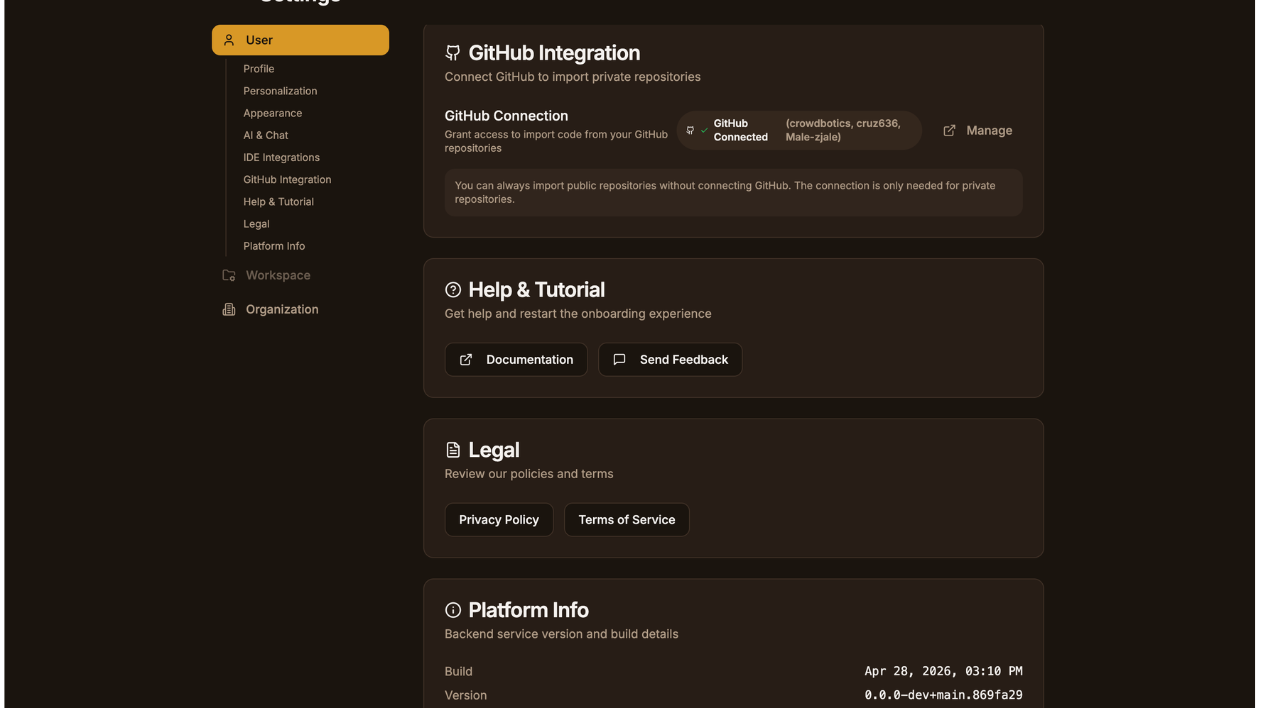
Task: Click the Legal document icon
Action: [x=453, y=450]
